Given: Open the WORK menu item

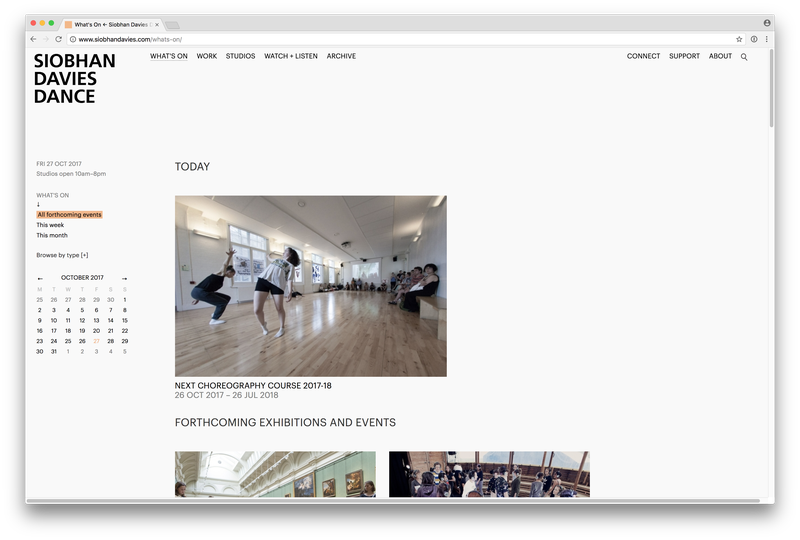Looking at the screenshot, I should [x=207, y=56].
